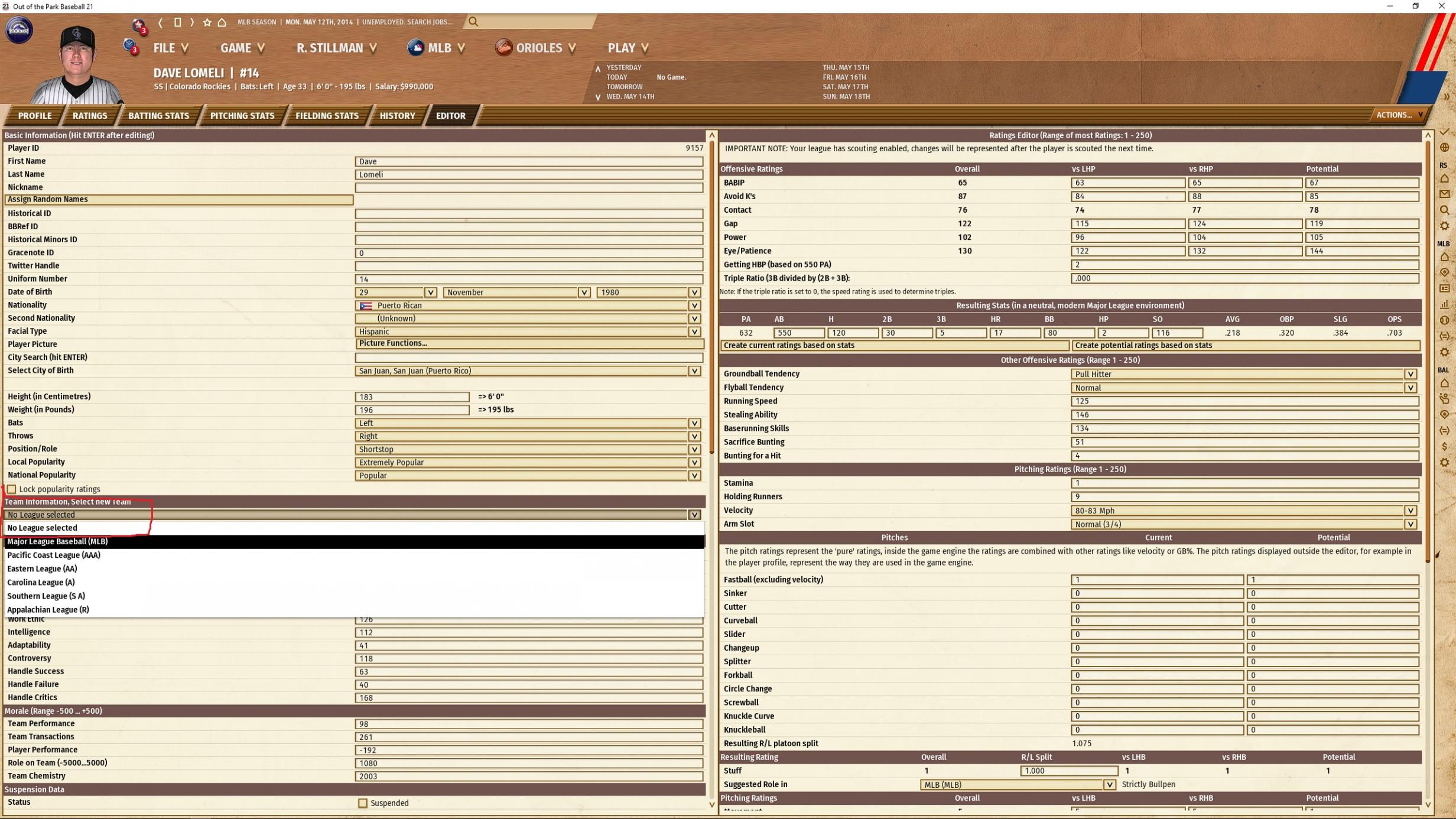Click the globe icon in right sidebar

click(x=1444, y=148)
